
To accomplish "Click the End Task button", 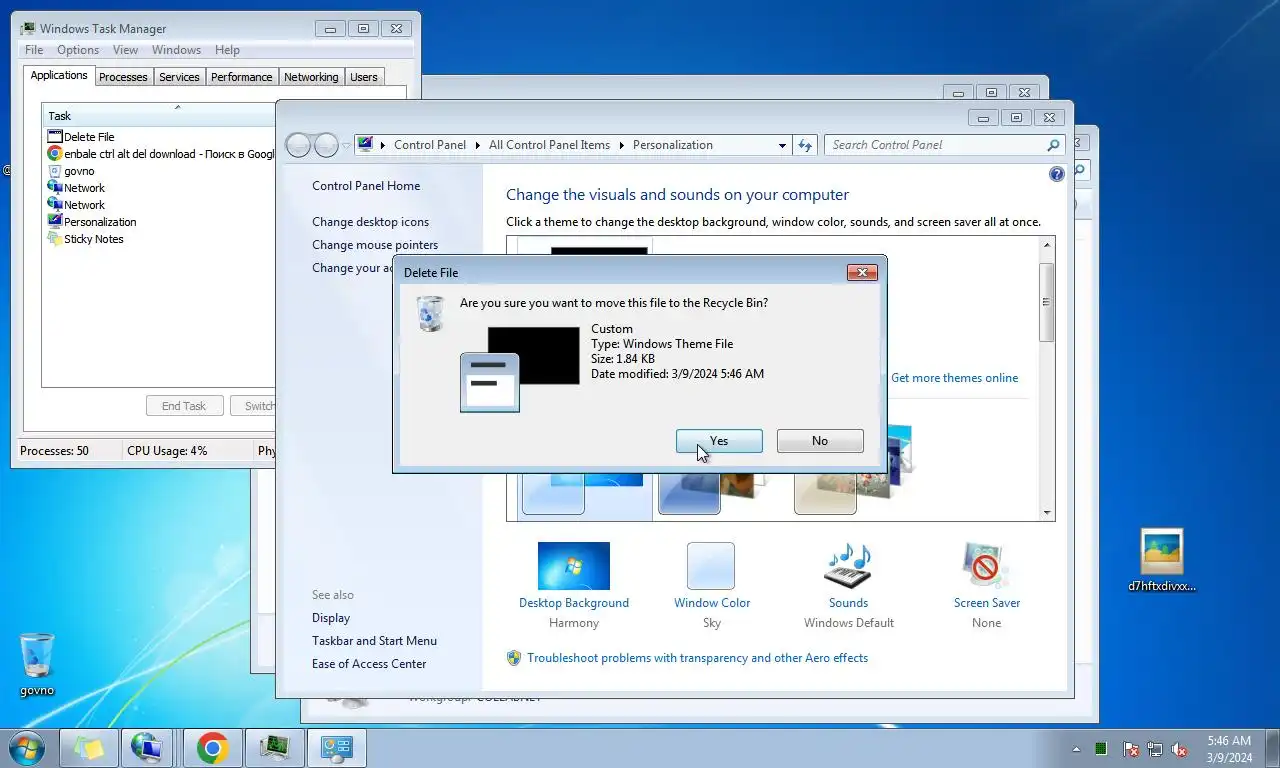I will 184,406.
